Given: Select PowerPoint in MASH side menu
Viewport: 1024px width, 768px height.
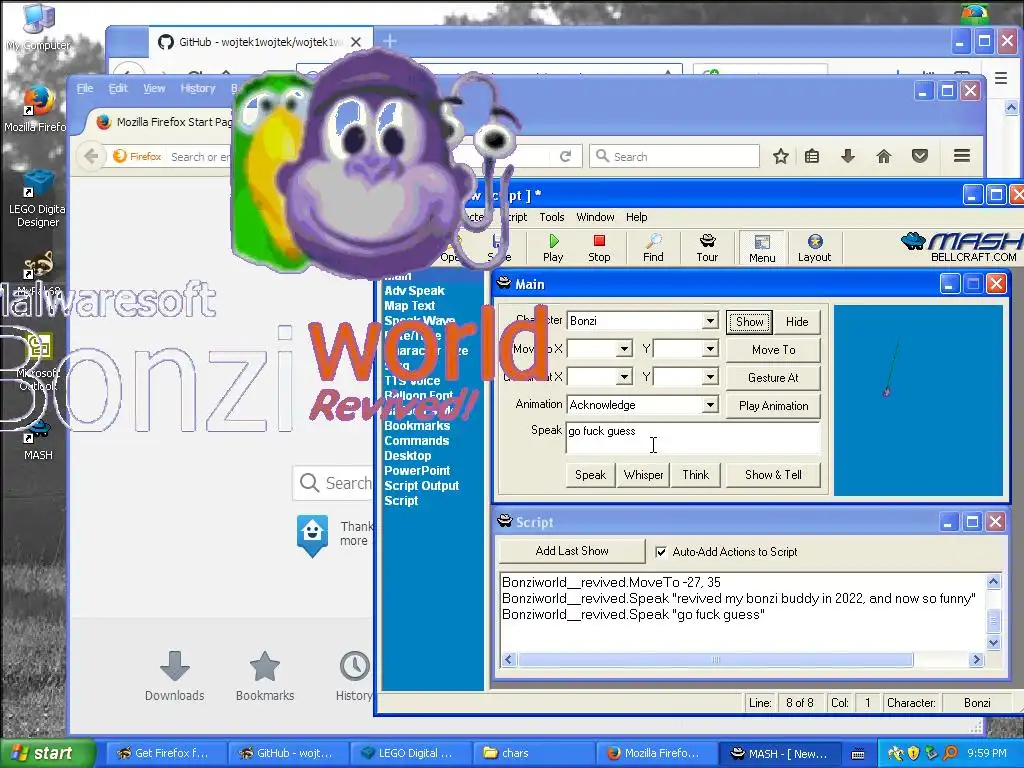Looking at the screenshot, I should [x=417, y=471].
